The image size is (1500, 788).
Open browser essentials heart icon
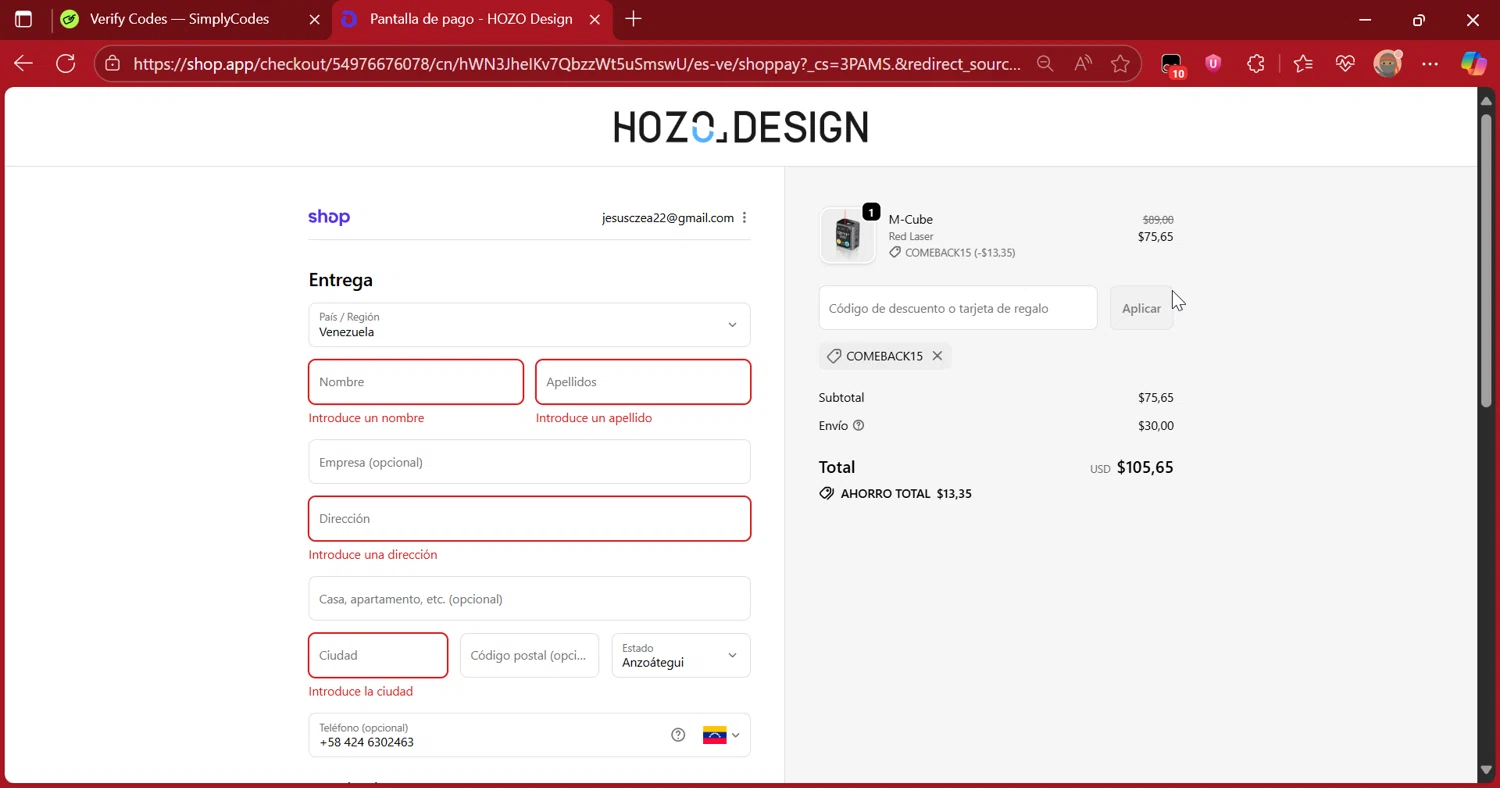[1345, 64]
